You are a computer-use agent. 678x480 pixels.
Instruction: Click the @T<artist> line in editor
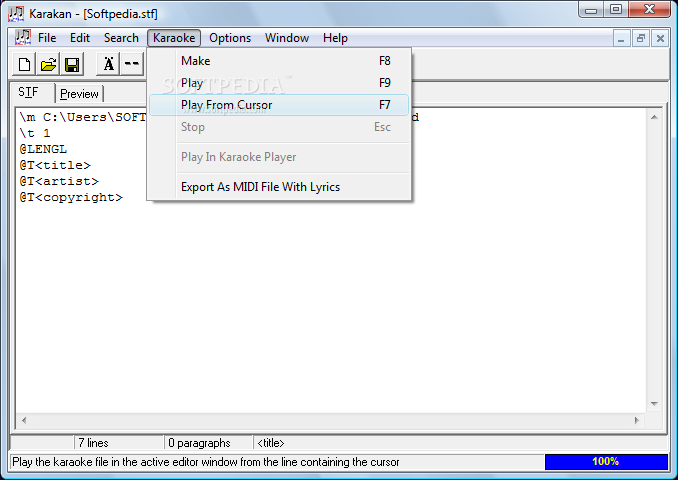point(59,181)
